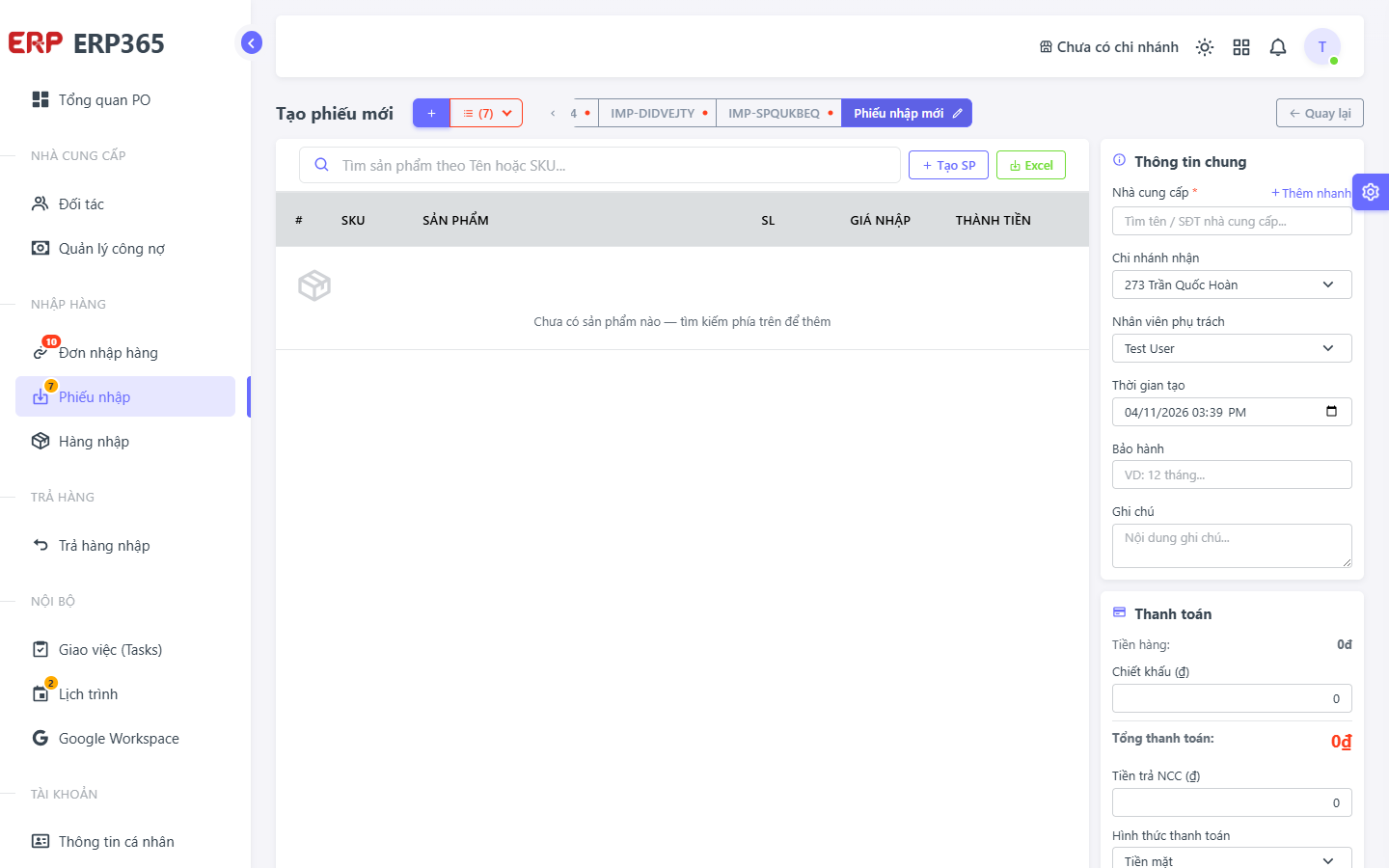The width and height of the screenshot is (1389, 868).
Task: Click the Thêm nhanh supplier link
Action: click(x=1311, y=193)
